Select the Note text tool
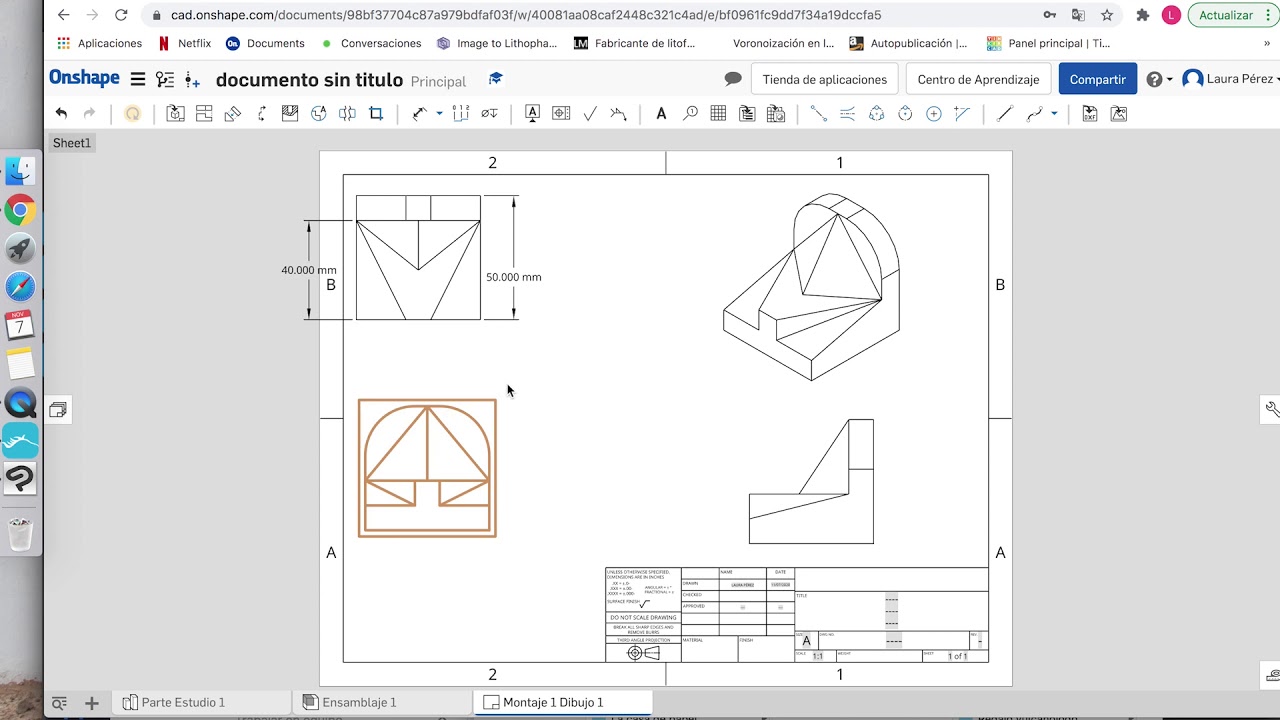Viewport: 1280px width, 720px height. (661, 114)
